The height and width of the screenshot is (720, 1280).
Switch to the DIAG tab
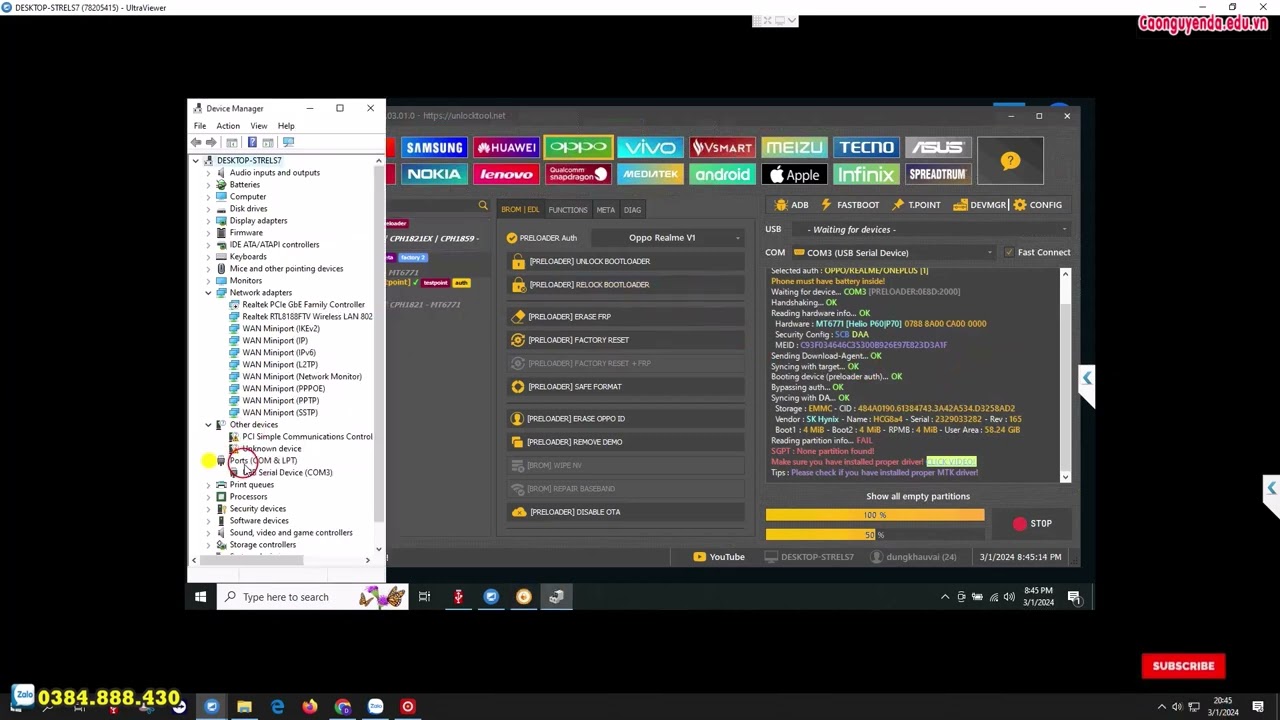pyautogui.click(x=632, y=210)
